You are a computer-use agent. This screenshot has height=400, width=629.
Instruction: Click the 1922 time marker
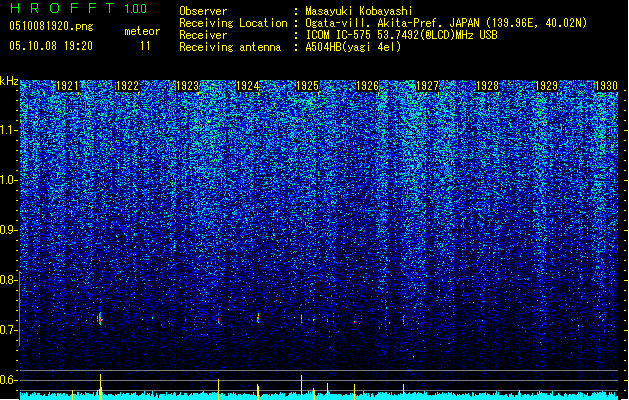(127, 86)
